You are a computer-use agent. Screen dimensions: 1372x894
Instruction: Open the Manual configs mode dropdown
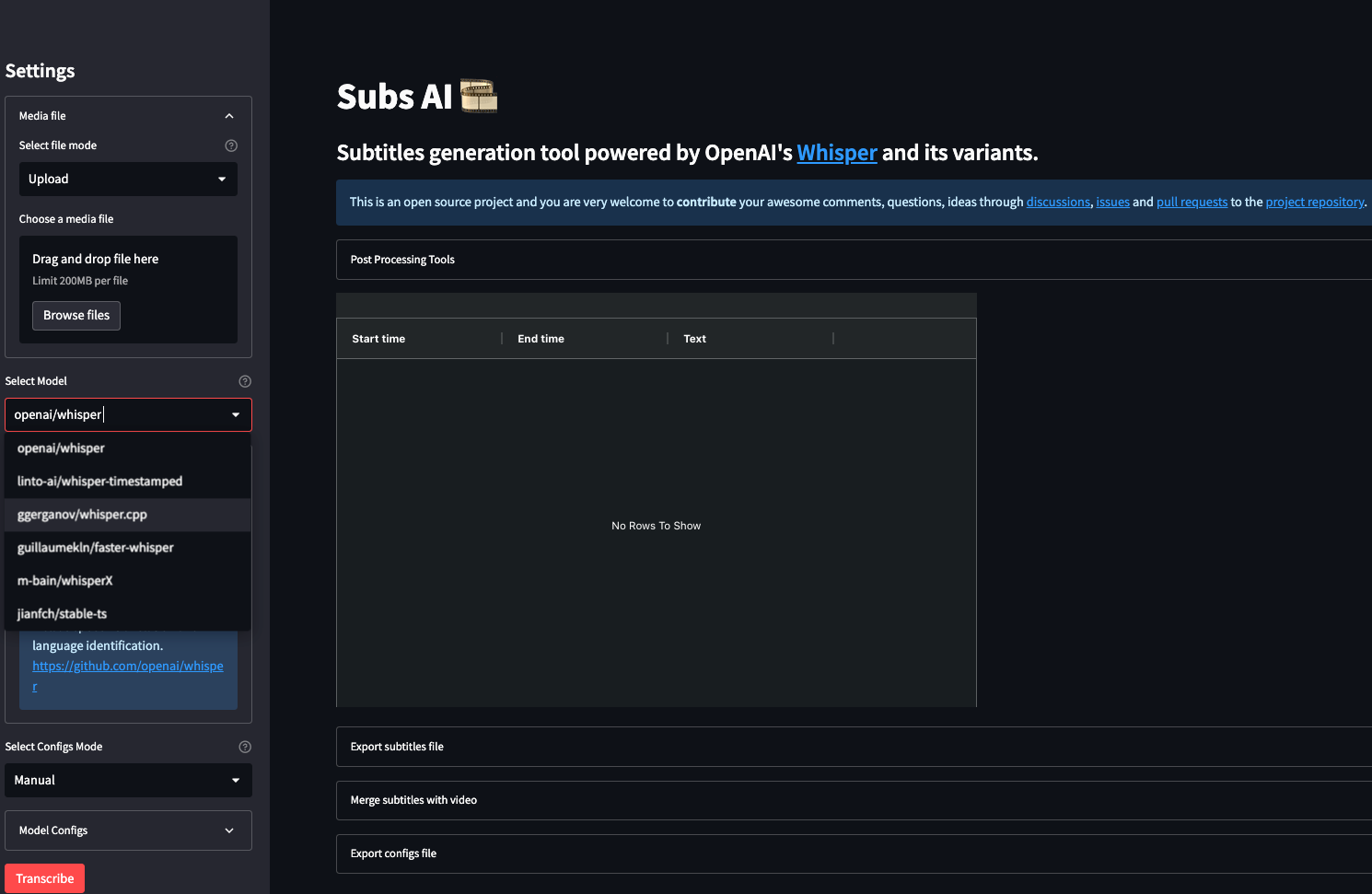coord(128,780)
